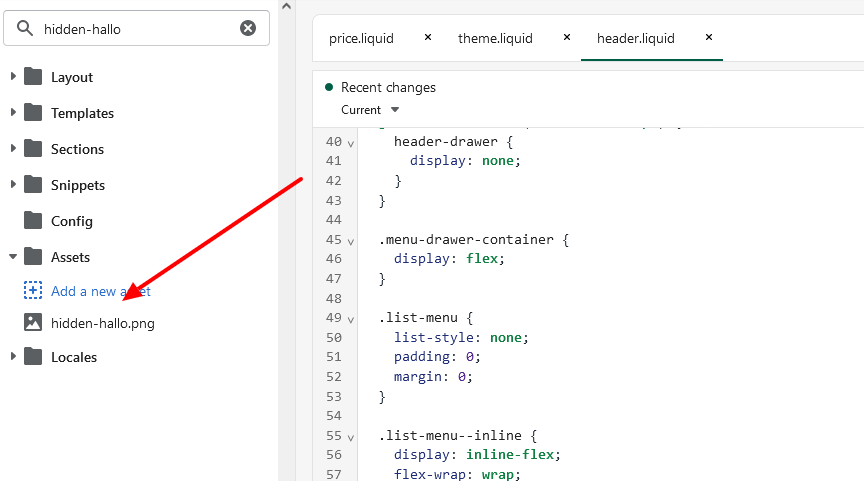Focus the file search input
Viewport: 864px width, 481px height.
(137, 28)
